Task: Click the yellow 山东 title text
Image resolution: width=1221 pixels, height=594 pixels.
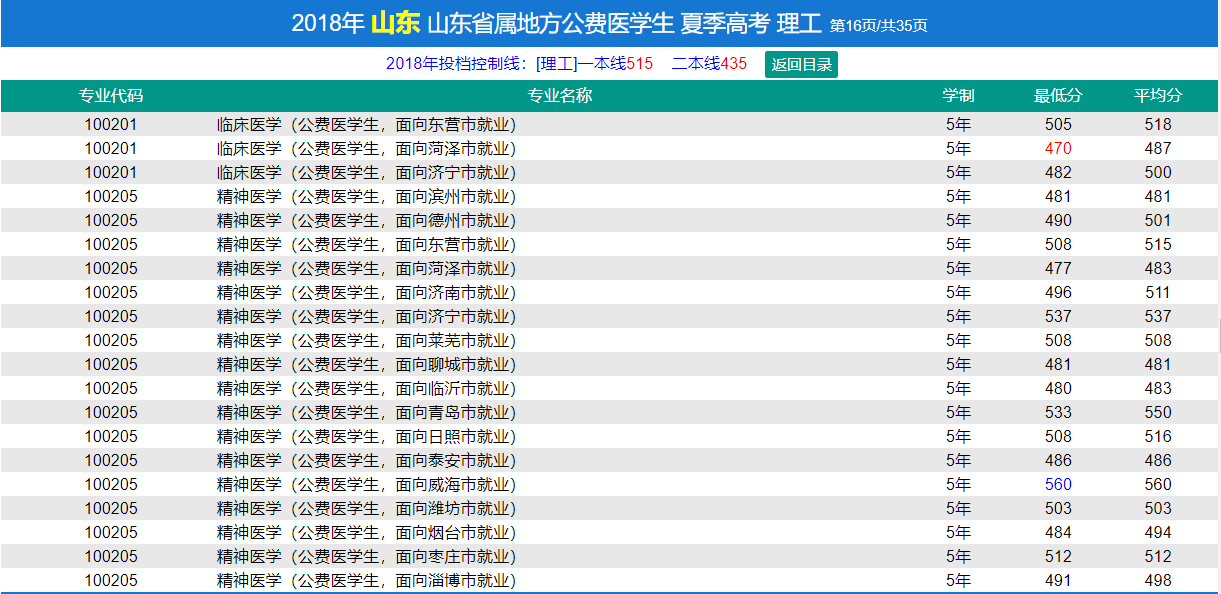Action: pos(395,24)
